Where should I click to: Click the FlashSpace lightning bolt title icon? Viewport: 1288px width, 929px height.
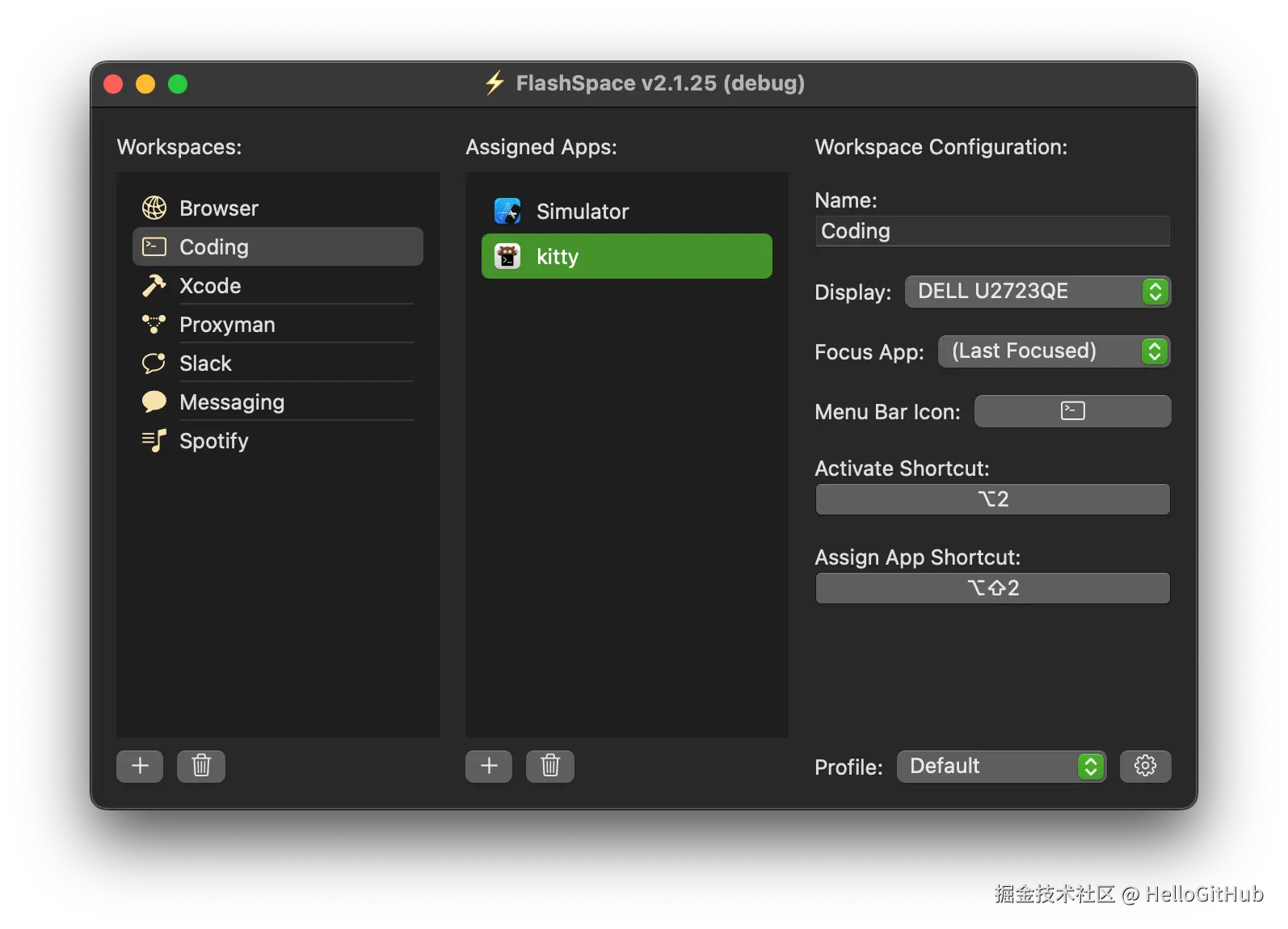pyautogui.click(x=495, y=83)
